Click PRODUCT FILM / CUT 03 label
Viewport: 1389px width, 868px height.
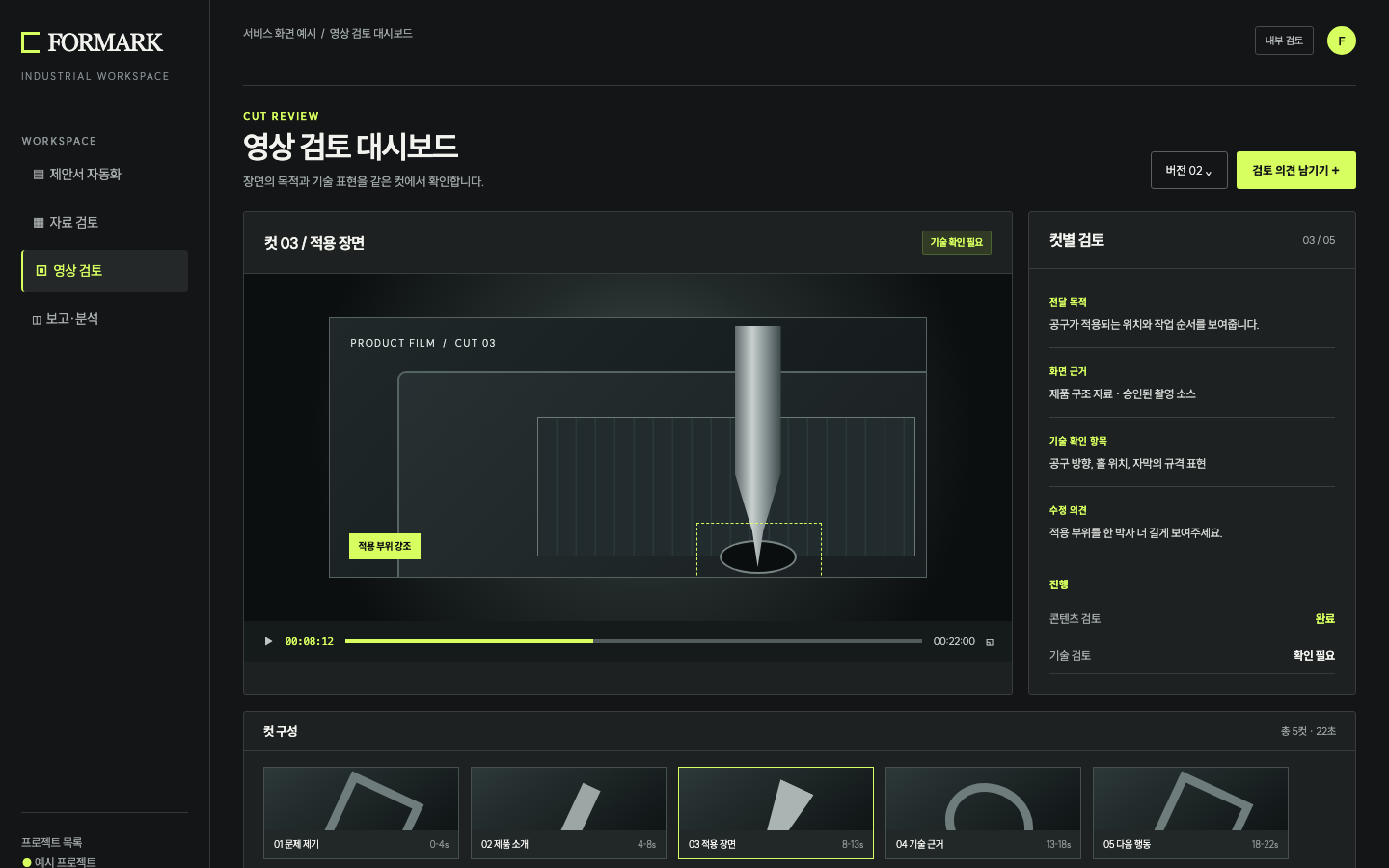[x=422, y=343]
